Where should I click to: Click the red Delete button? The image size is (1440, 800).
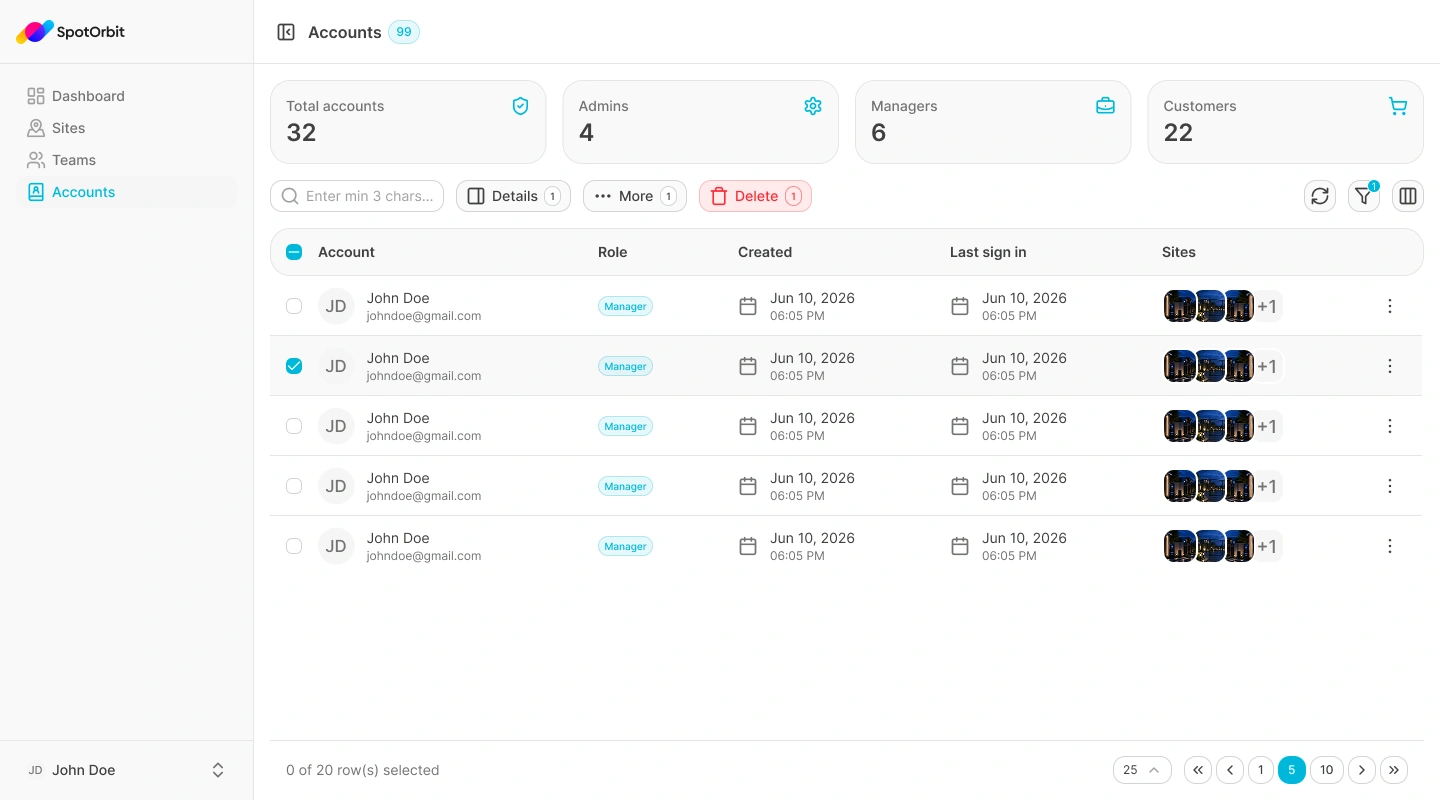tap(755, 196)
